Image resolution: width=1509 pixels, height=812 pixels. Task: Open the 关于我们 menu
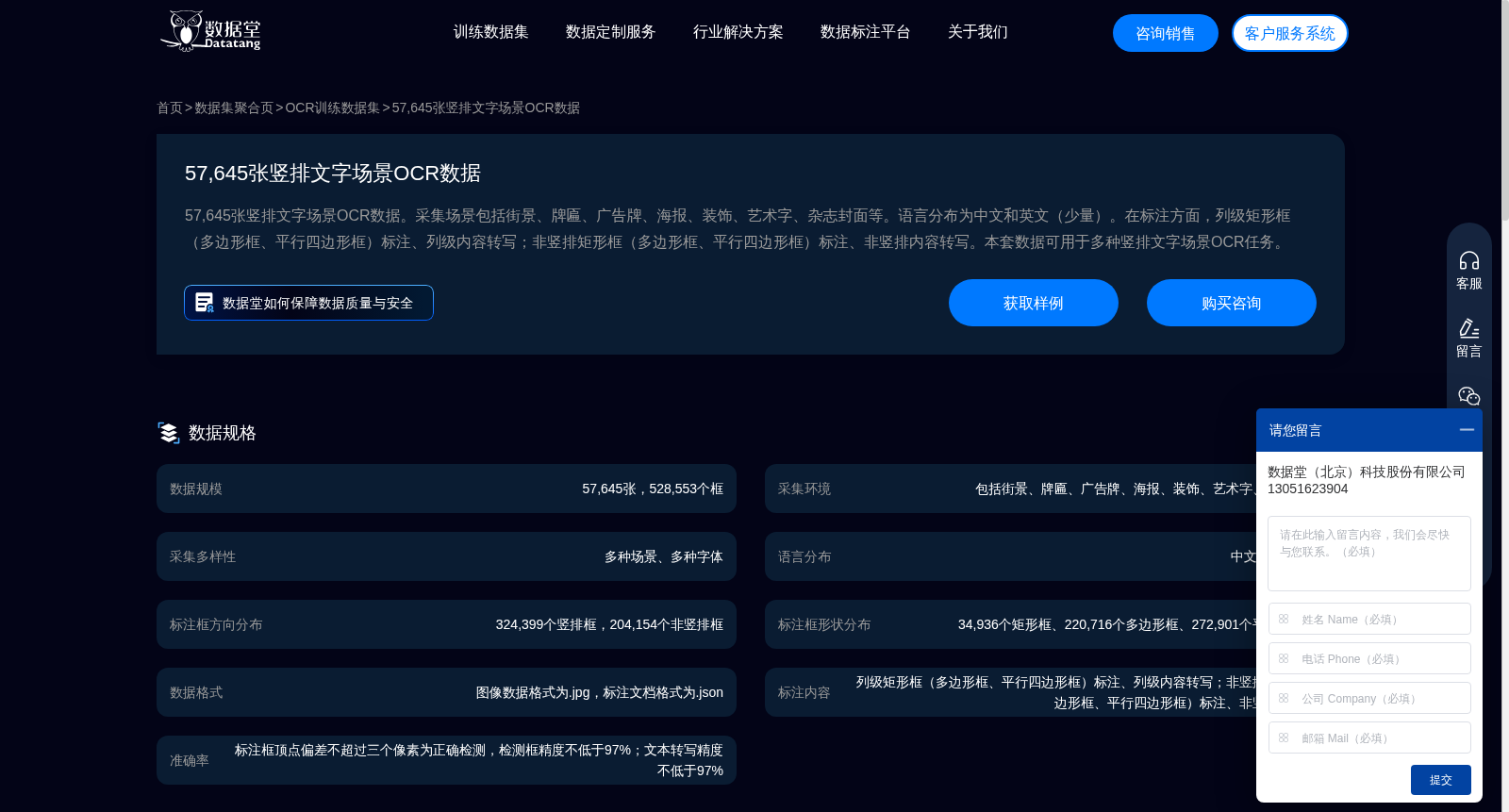(977, 32)
